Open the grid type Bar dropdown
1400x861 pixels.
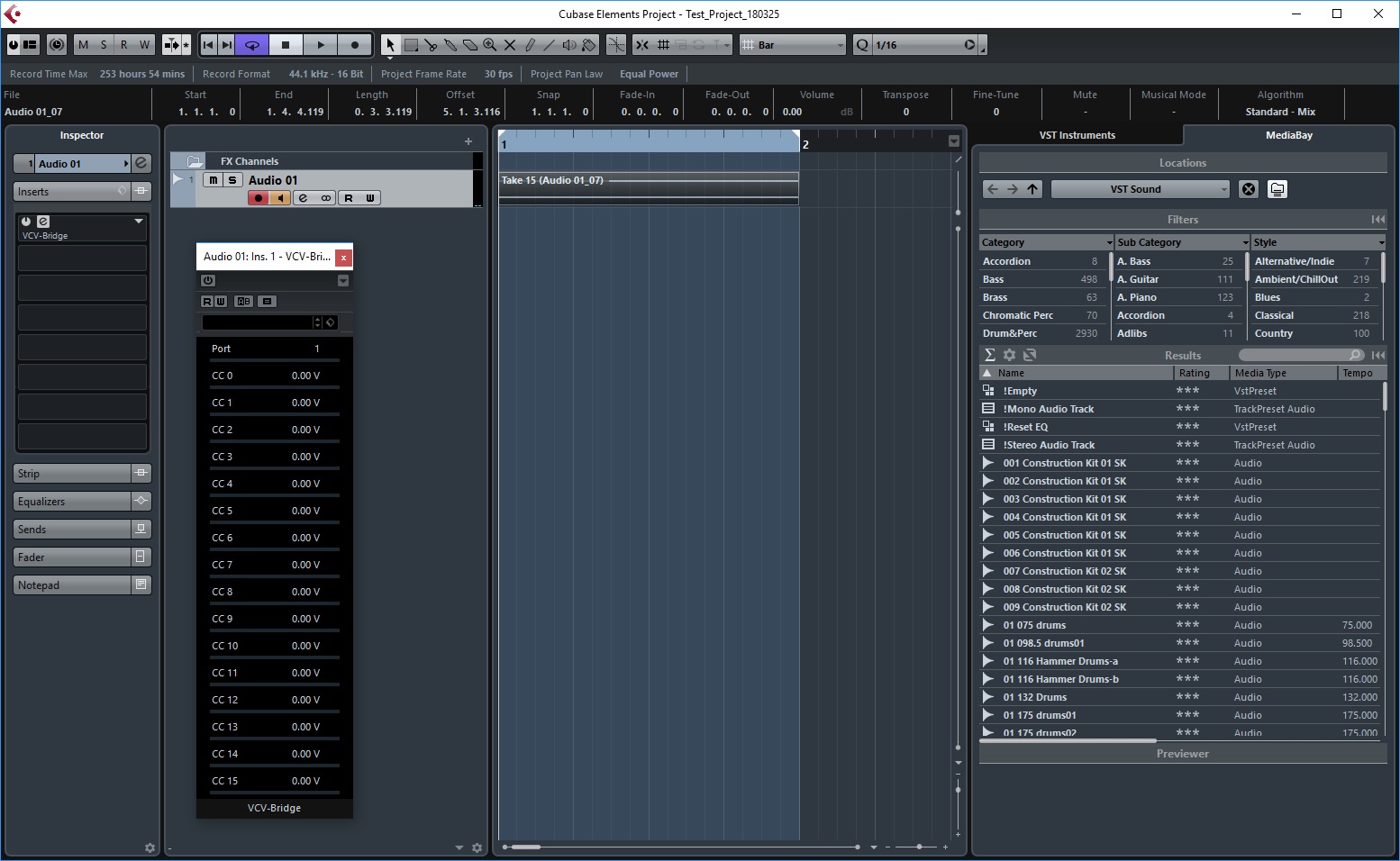(x=793, y=45)
